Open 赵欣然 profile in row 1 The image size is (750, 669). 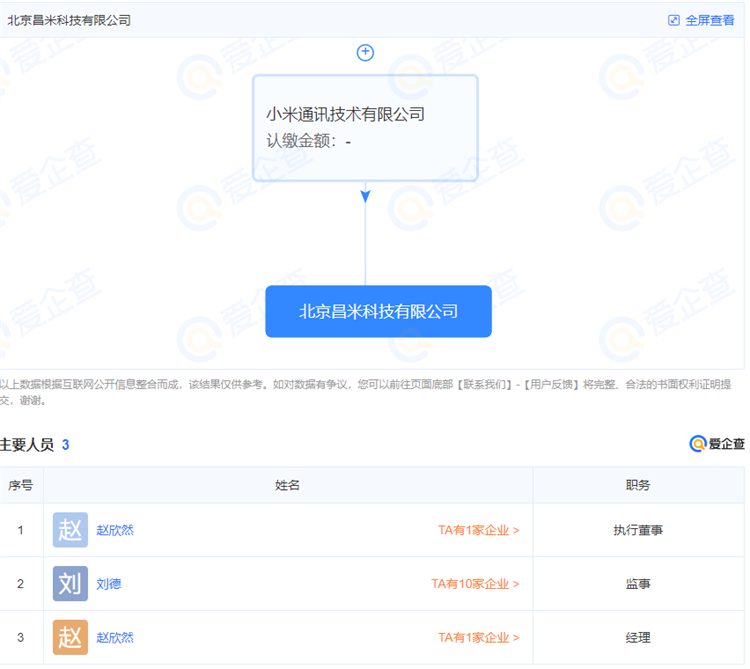pos(115,530)
